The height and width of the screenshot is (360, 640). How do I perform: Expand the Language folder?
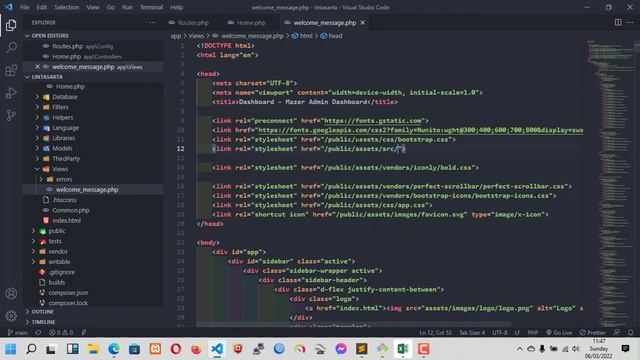tap(65, 128)
